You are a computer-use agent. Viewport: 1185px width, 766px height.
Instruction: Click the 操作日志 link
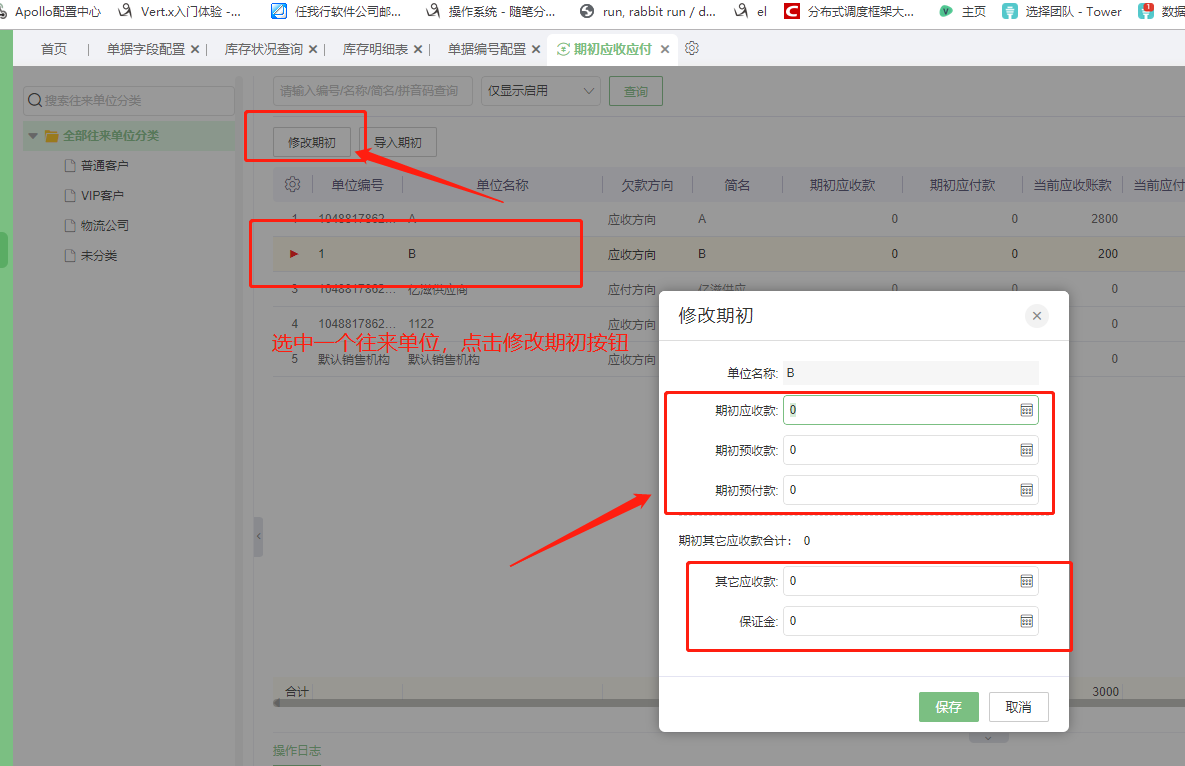(x=297, y=750)
